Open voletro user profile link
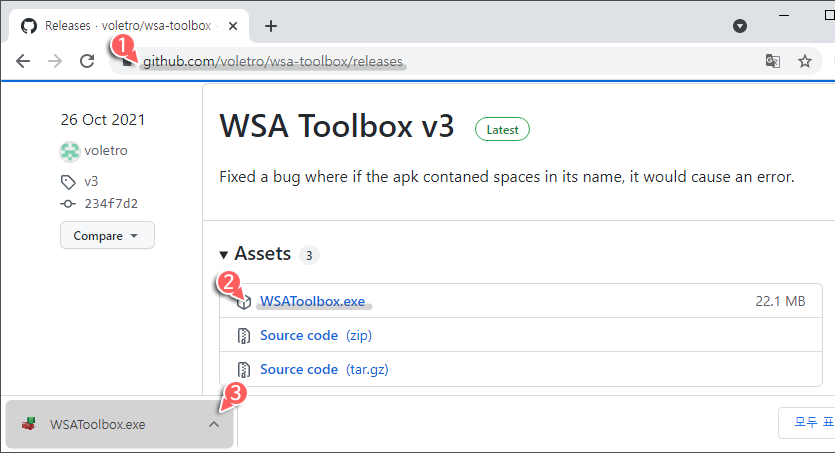The image size is (835, 453). coord(105,151)
